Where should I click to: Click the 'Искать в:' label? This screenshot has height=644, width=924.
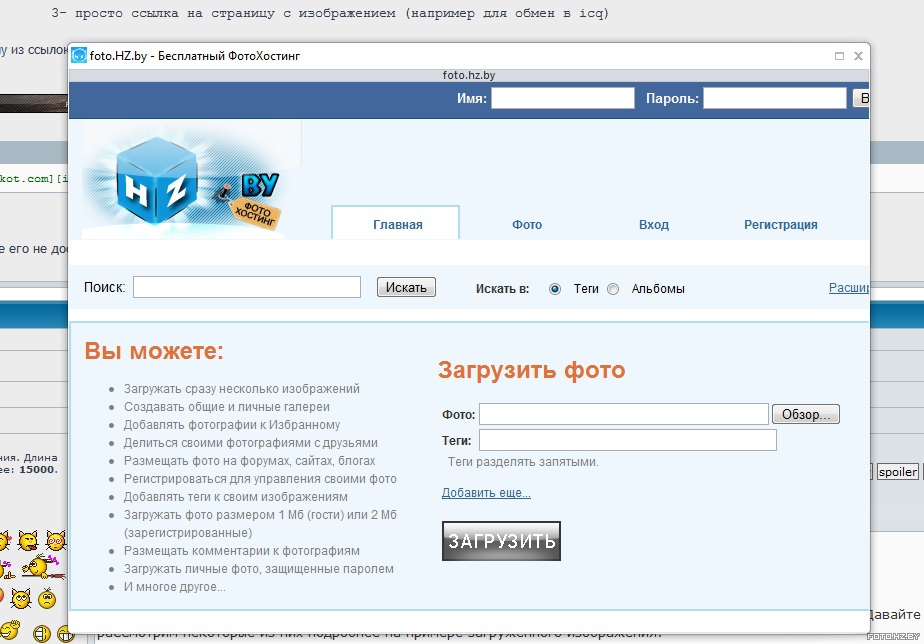click(x=503, y=289)
